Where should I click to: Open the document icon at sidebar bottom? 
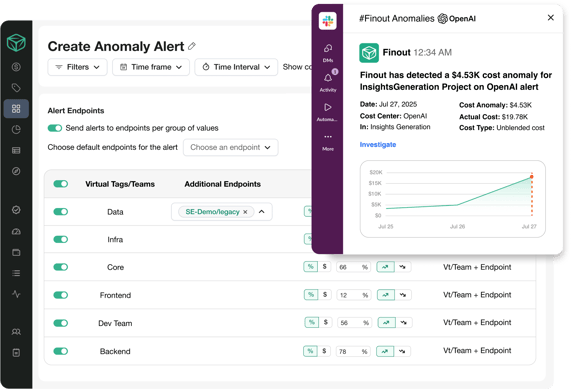[x=16, y=353]
